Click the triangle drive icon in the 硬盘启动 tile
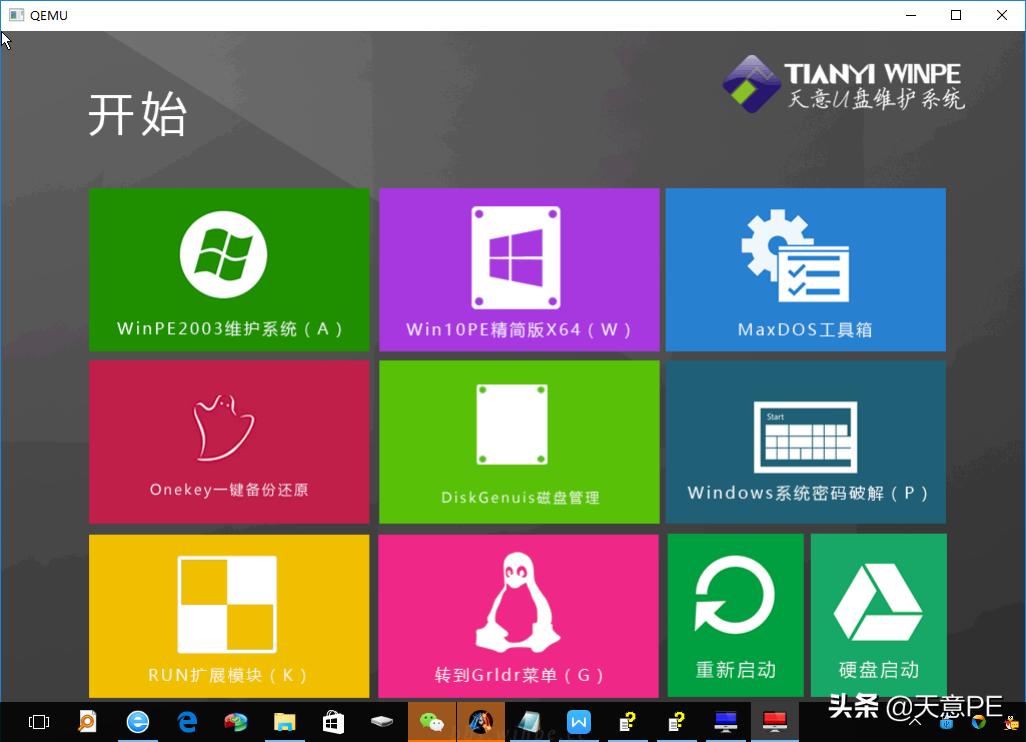 pyautogui.click(x=878, y=602)
